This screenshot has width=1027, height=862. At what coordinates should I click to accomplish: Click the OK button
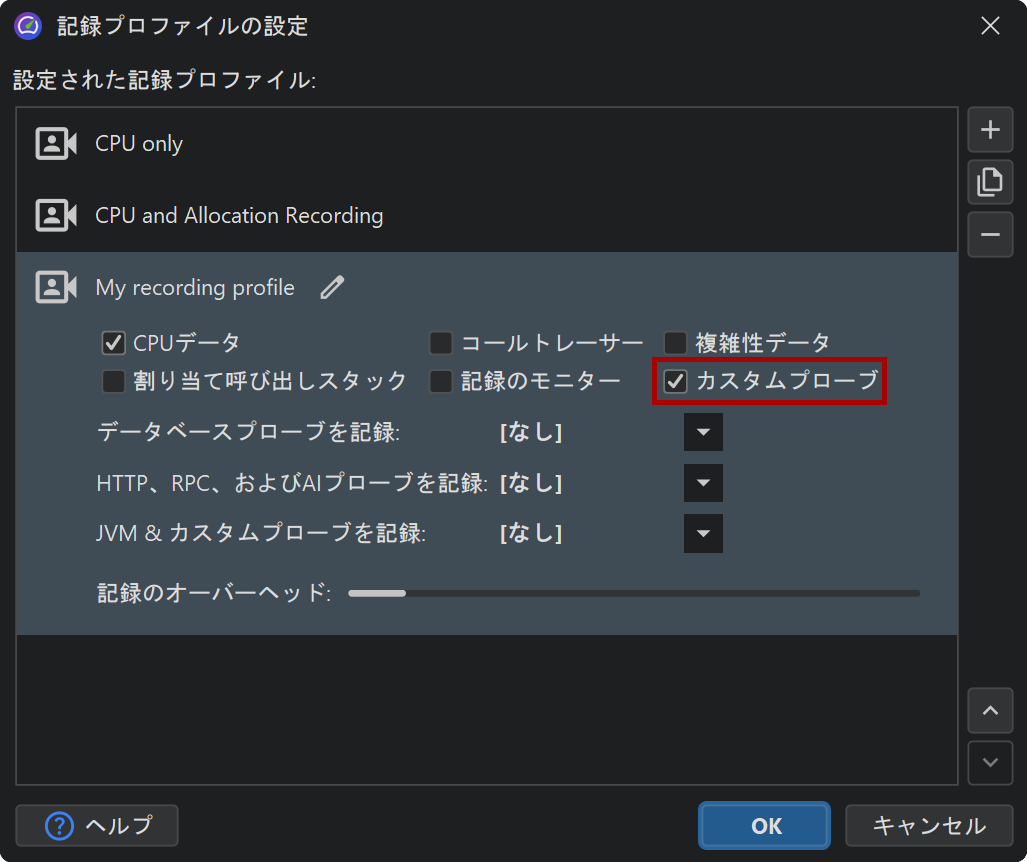tap(764, 825)
